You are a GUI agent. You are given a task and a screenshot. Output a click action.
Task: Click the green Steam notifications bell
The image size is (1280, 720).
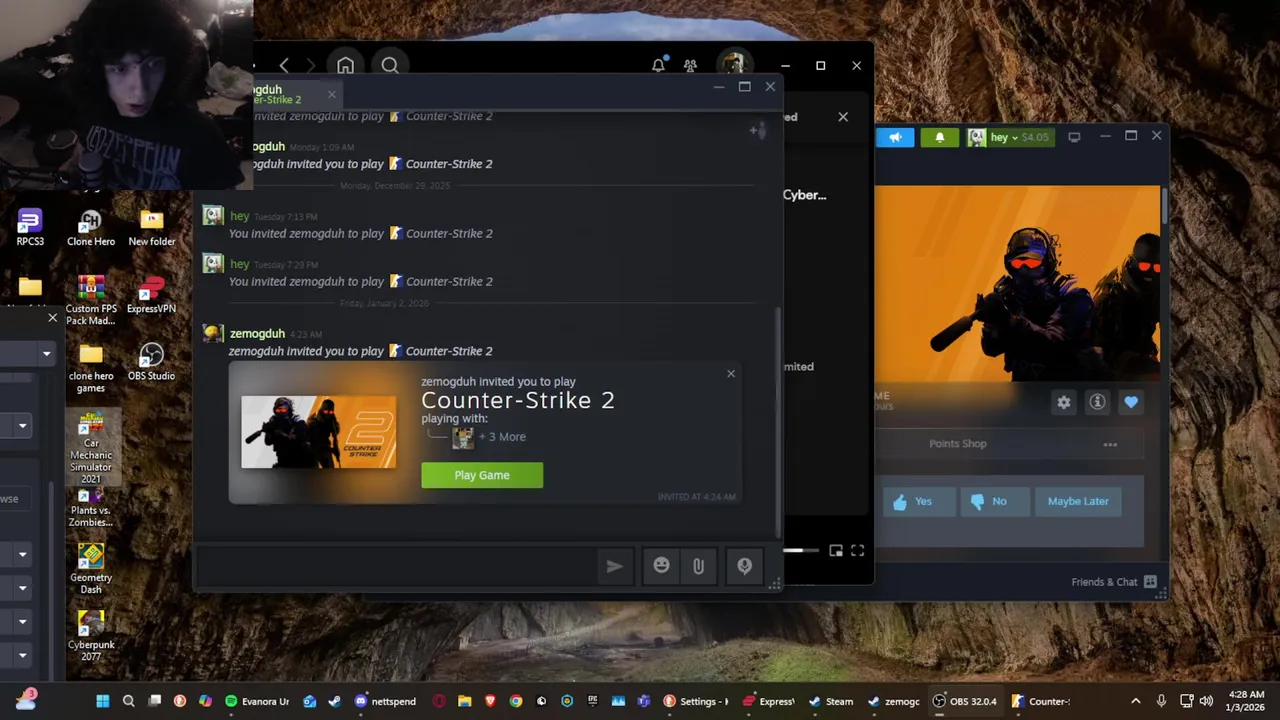point(939,137)
